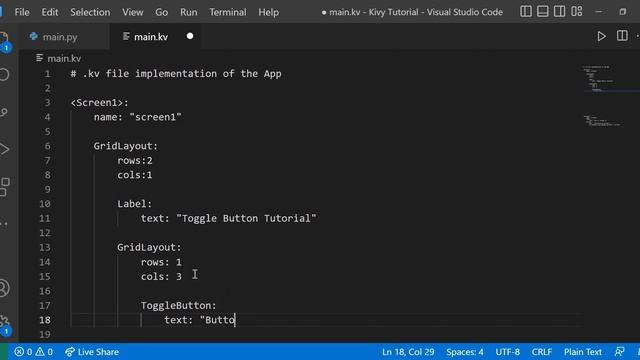This screenshot has width=640, height=360.
Task: Select encoding via UTF-8 status item
Action: point(507,352)
